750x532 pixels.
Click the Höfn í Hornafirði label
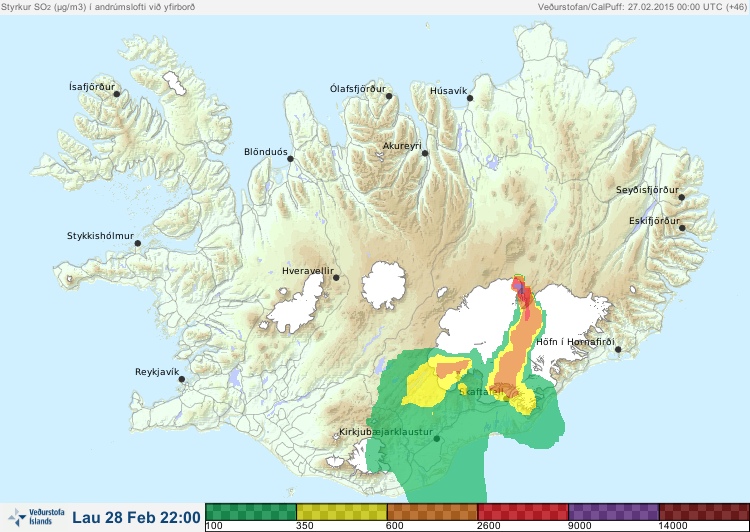pyautogui.click(x=575, y=342)
